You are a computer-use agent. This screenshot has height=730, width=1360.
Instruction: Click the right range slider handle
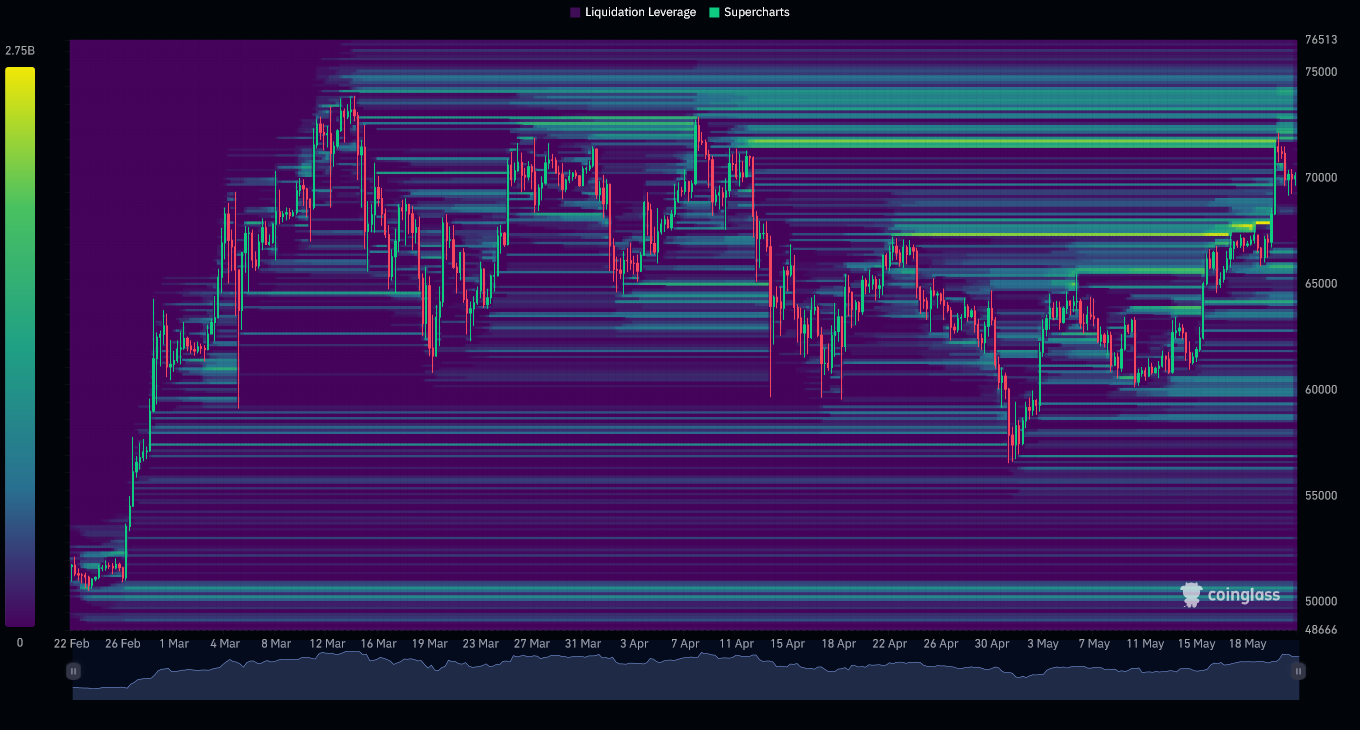[x=1298, y=671]
